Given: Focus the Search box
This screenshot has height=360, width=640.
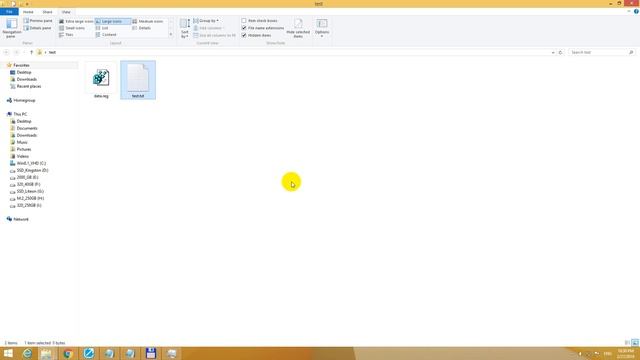Looking at the screenshot, I should (602, 53).
